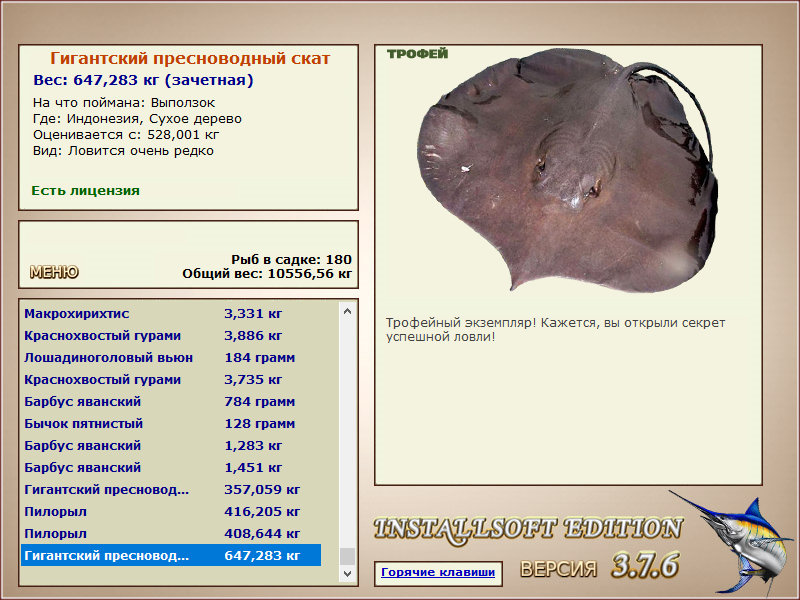The height and width of the screenshot is (600, 800).
Task: Open the Горячие клавиши link
Action: coord(438,572)
